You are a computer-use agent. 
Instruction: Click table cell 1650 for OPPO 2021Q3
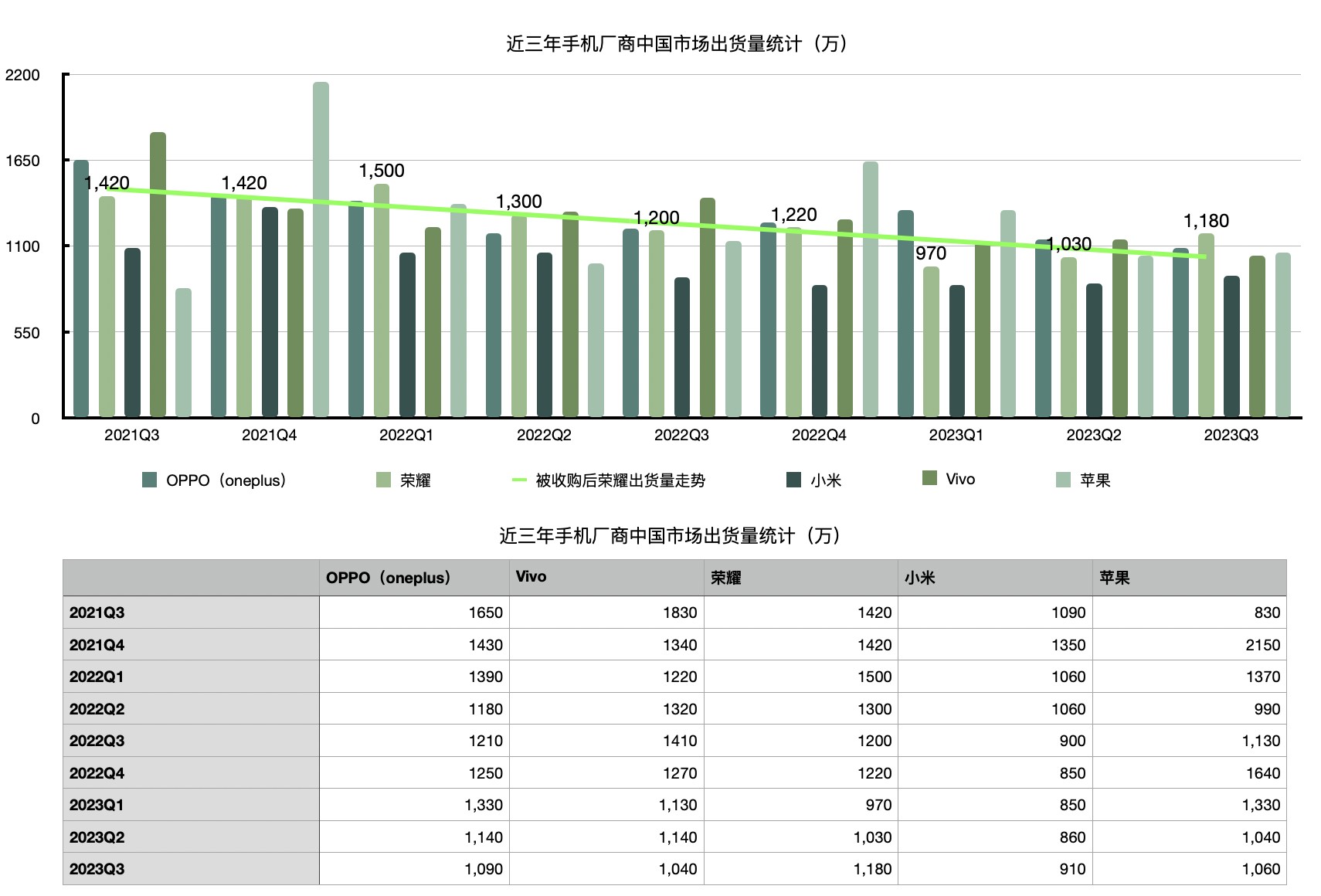[x=414, y=613]
